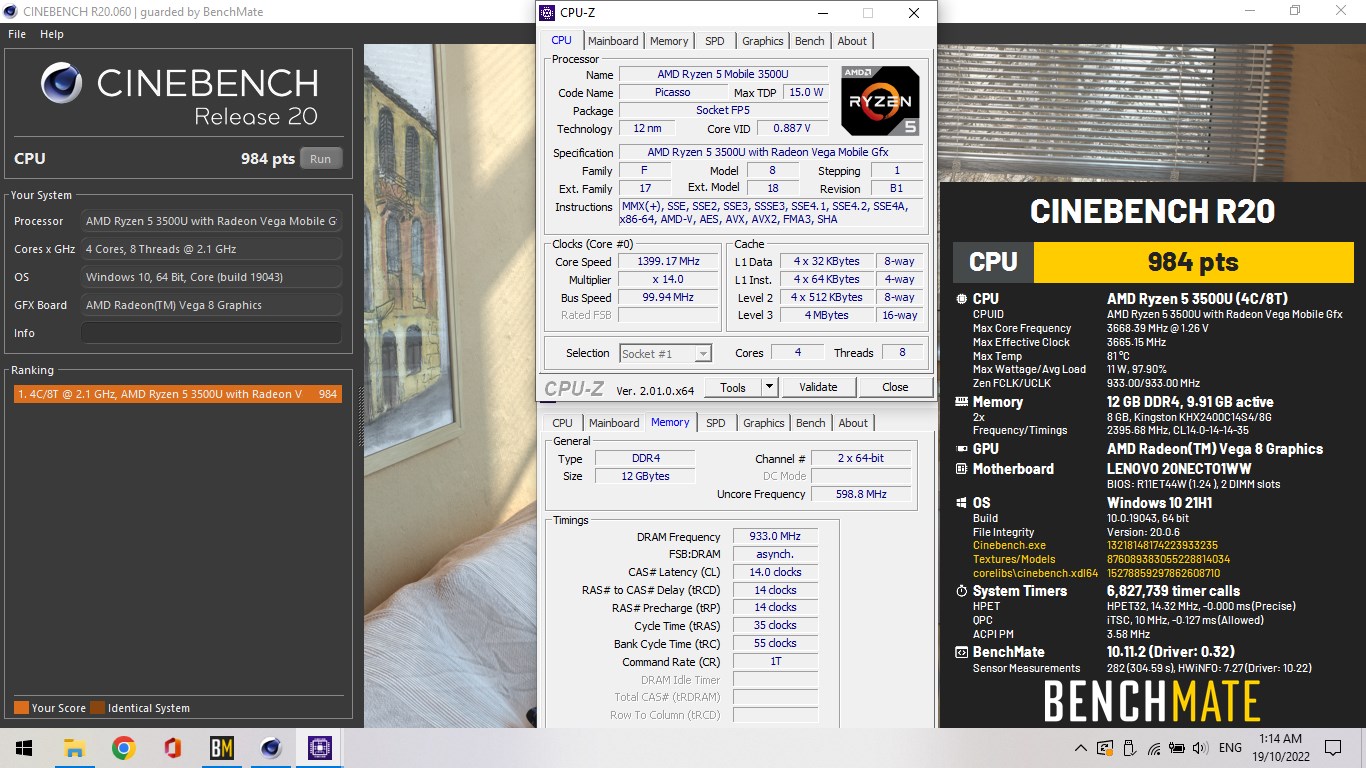The image size is (1366, 768).
Task: Click Max TDP value 15.0 W
Action: pos(806,93)
